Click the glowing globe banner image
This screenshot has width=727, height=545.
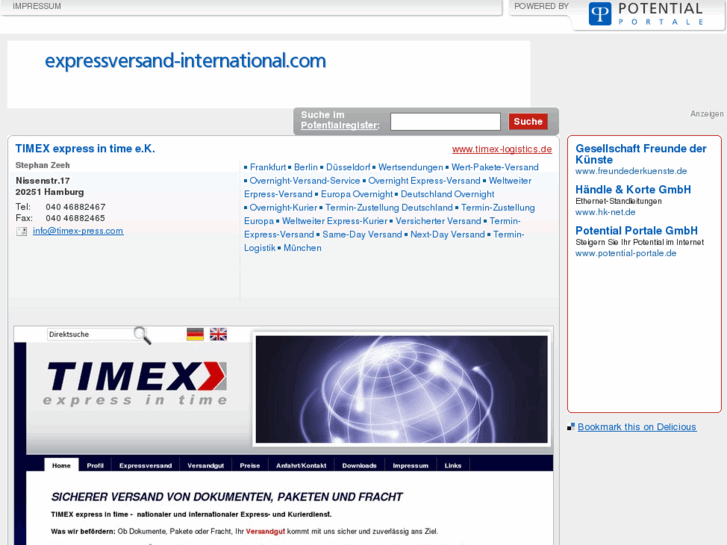pos(402,389)
